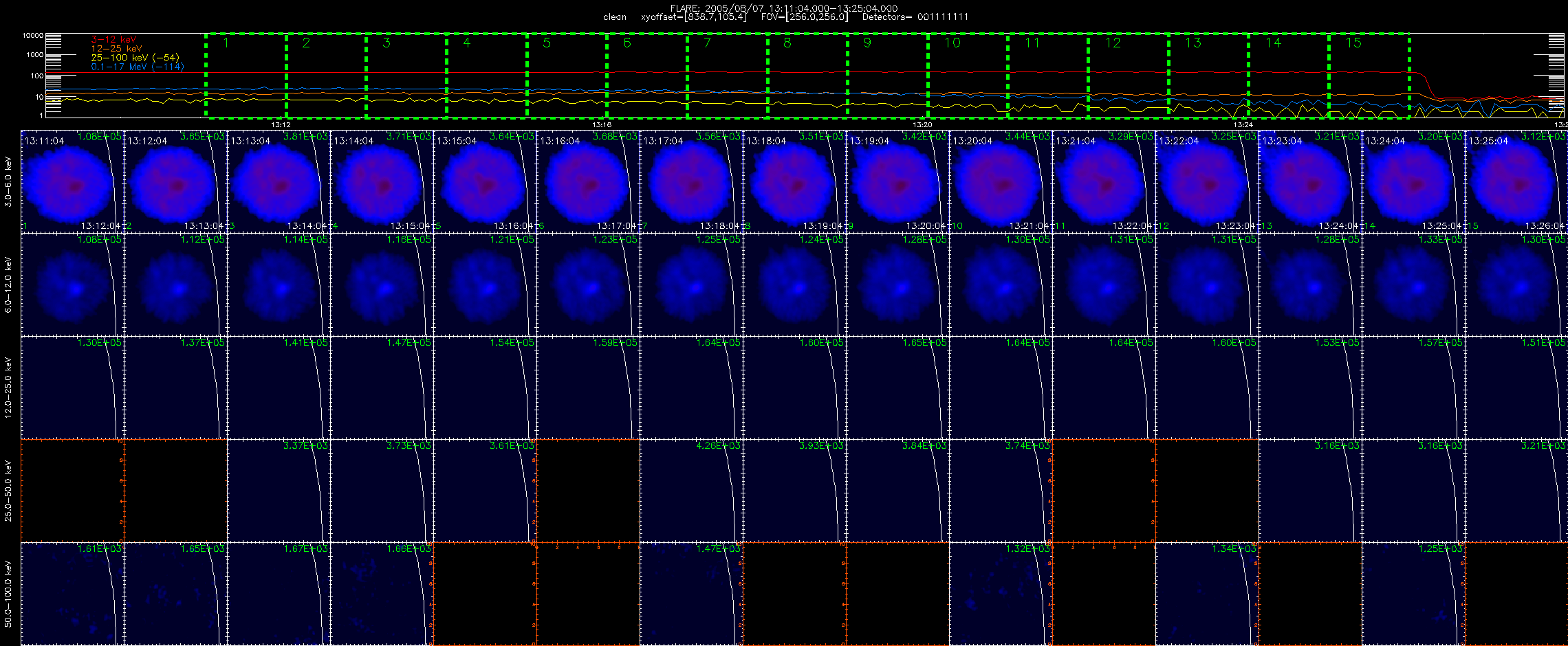This screenshot has height=646, width=1568.
Task: Choose the 50.0-100.0 keV panel with peak 1.61E+03
Action: click(72, 594)
